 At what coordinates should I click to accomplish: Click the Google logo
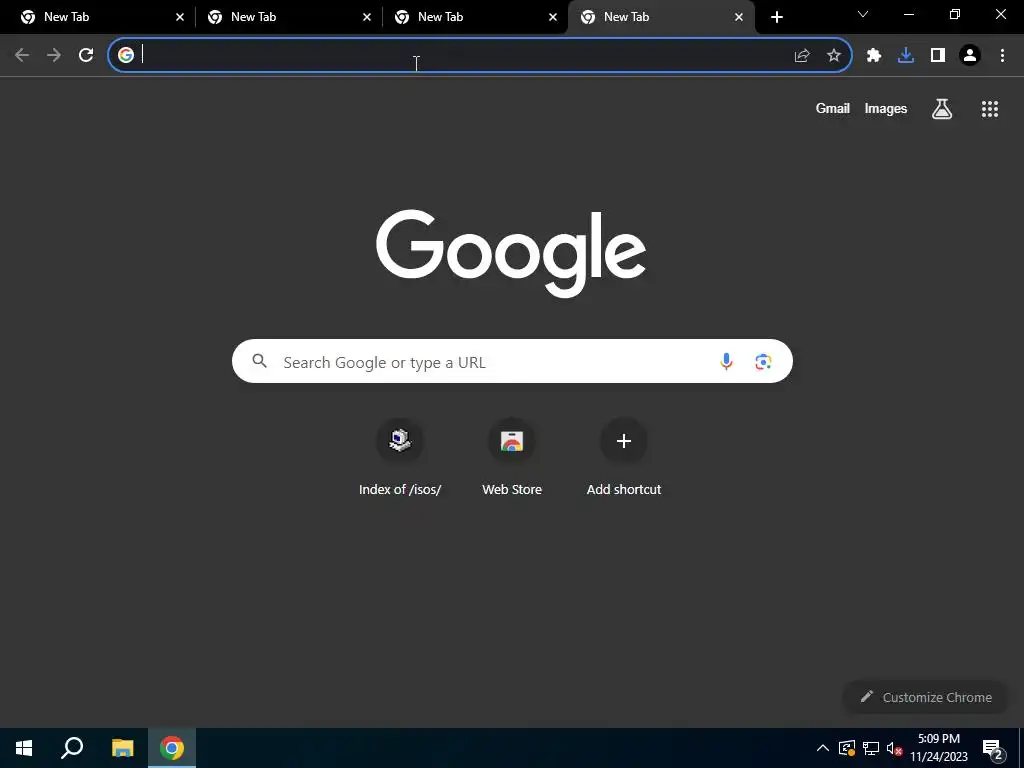(511, 253)
